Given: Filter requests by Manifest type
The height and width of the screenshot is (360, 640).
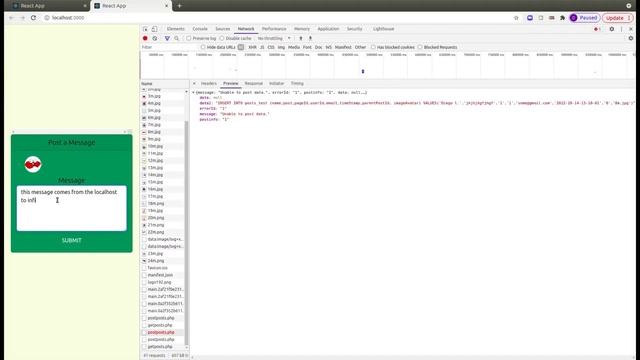Looking at the screenshot, I should point(343,47).
